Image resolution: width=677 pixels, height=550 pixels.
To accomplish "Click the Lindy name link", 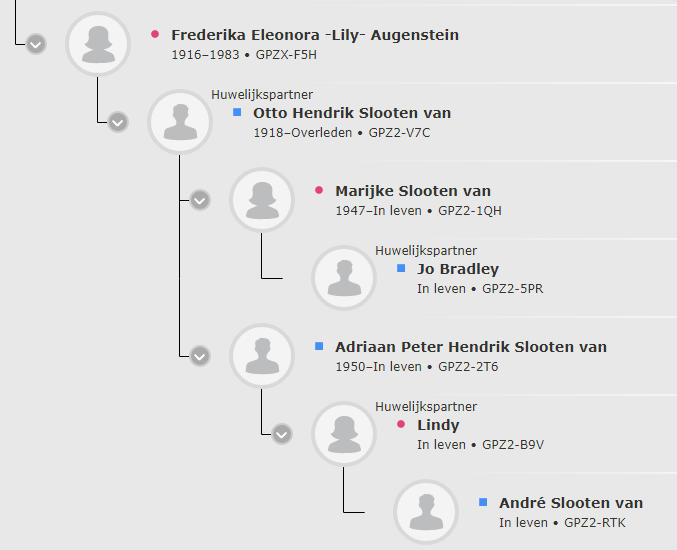I will 438,425.
